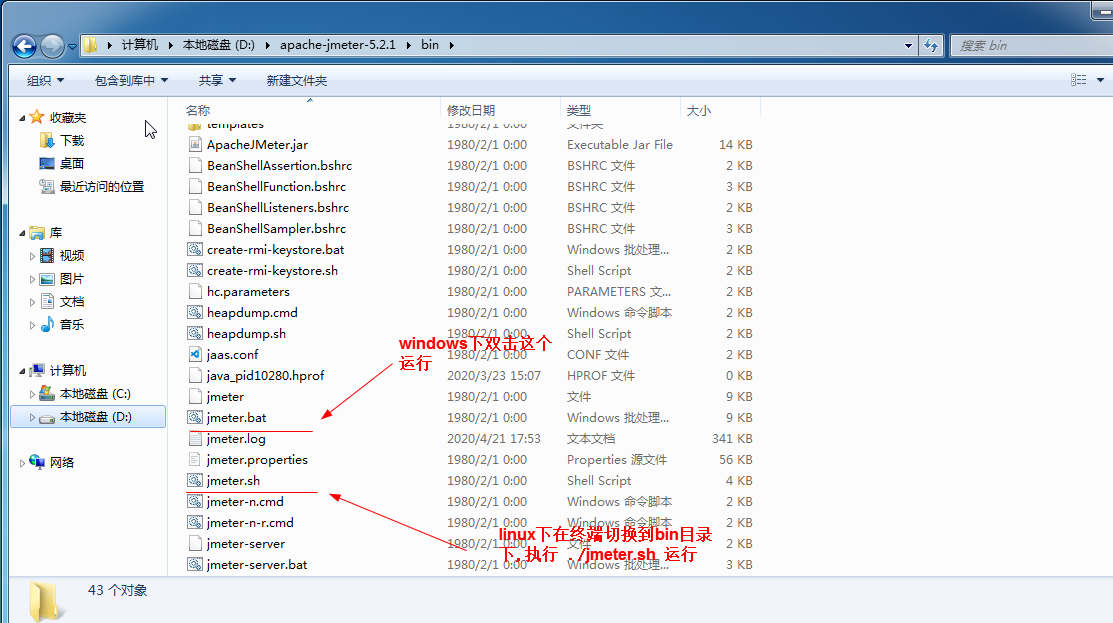Select 下载 in the favorites sidebar

[x=72, y=141]
